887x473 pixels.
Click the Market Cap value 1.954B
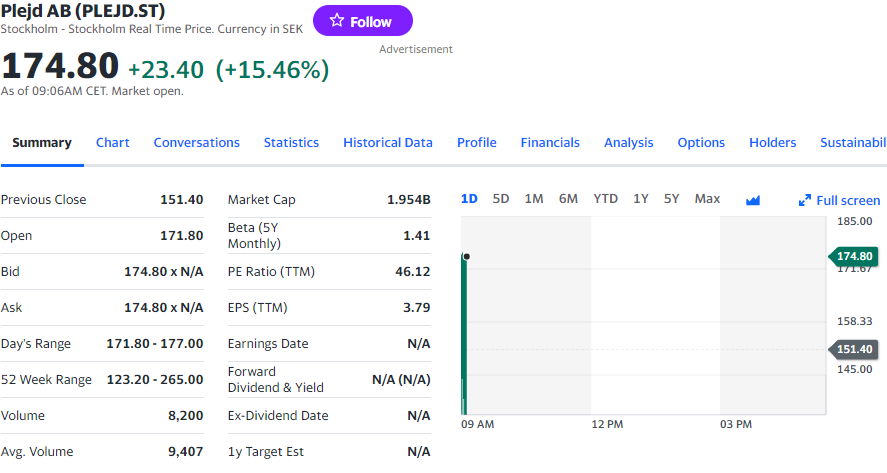point(408,200)
